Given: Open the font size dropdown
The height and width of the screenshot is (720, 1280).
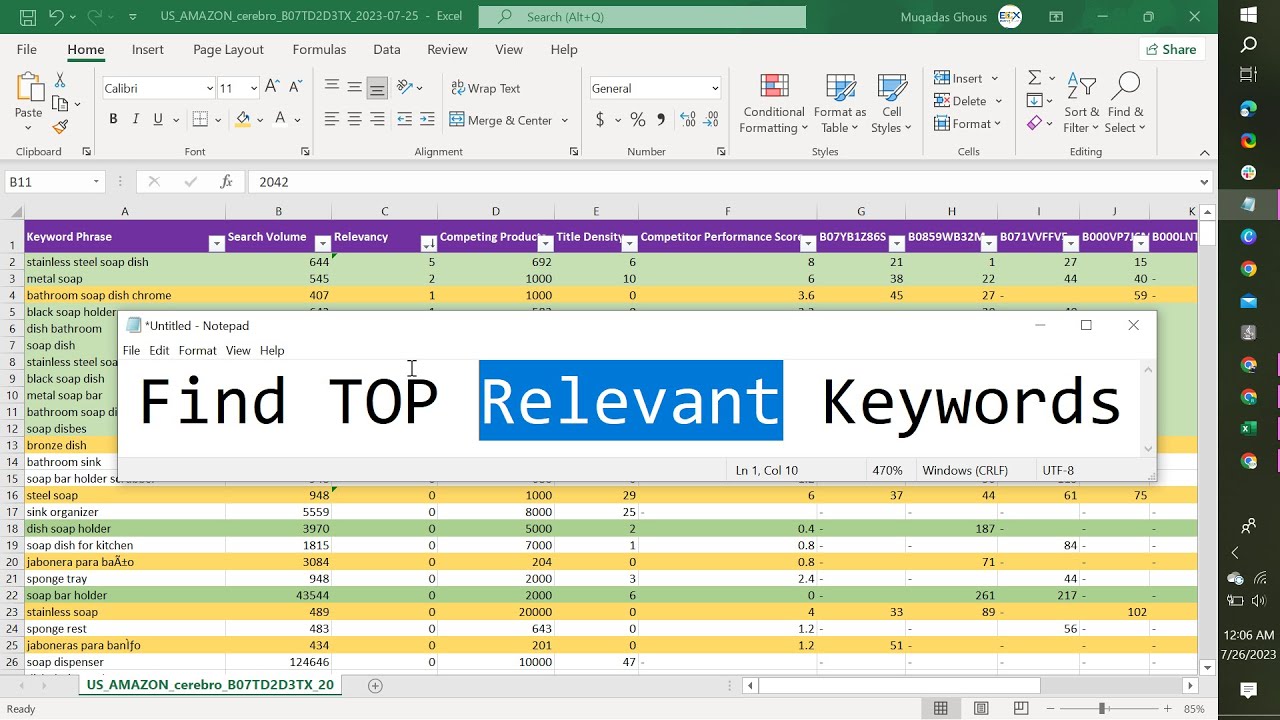Looking at the screenshot, I should pos(253,88).
